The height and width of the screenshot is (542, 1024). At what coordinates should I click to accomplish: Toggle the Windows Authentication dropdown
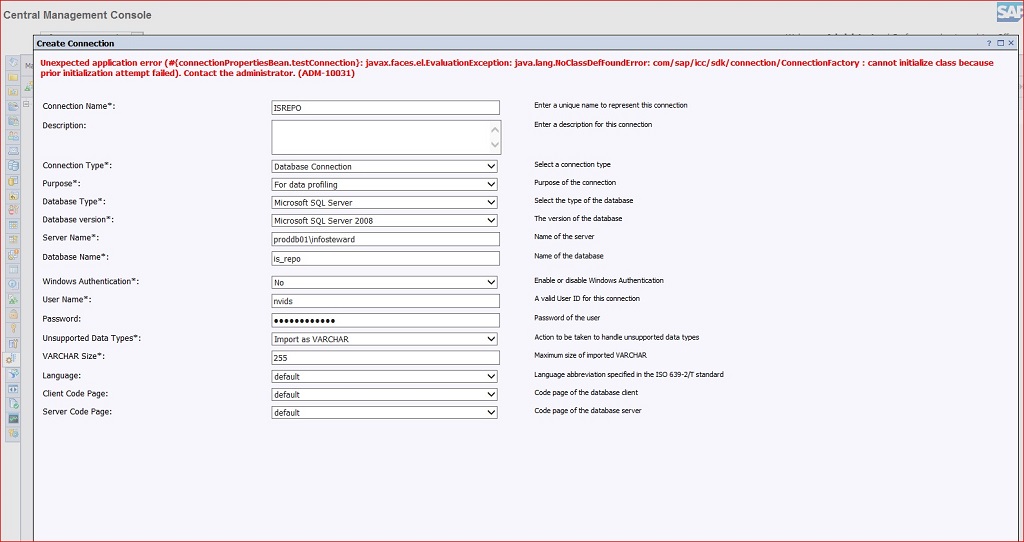[x=384, y=283]
